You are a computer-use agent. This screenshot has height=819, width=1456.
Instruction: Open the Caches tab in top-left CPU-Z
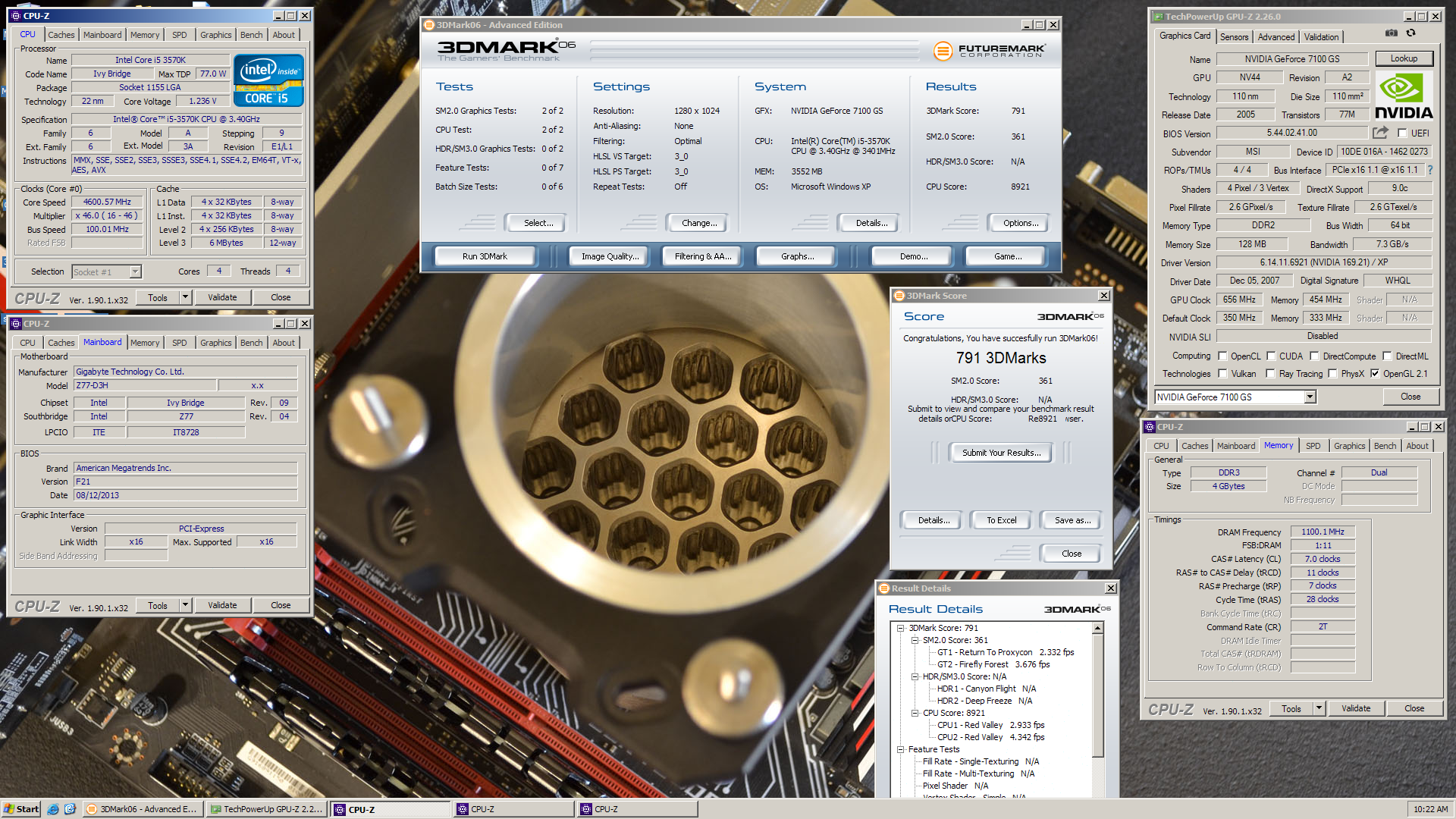pyautogui.click(x=61, y=35)
